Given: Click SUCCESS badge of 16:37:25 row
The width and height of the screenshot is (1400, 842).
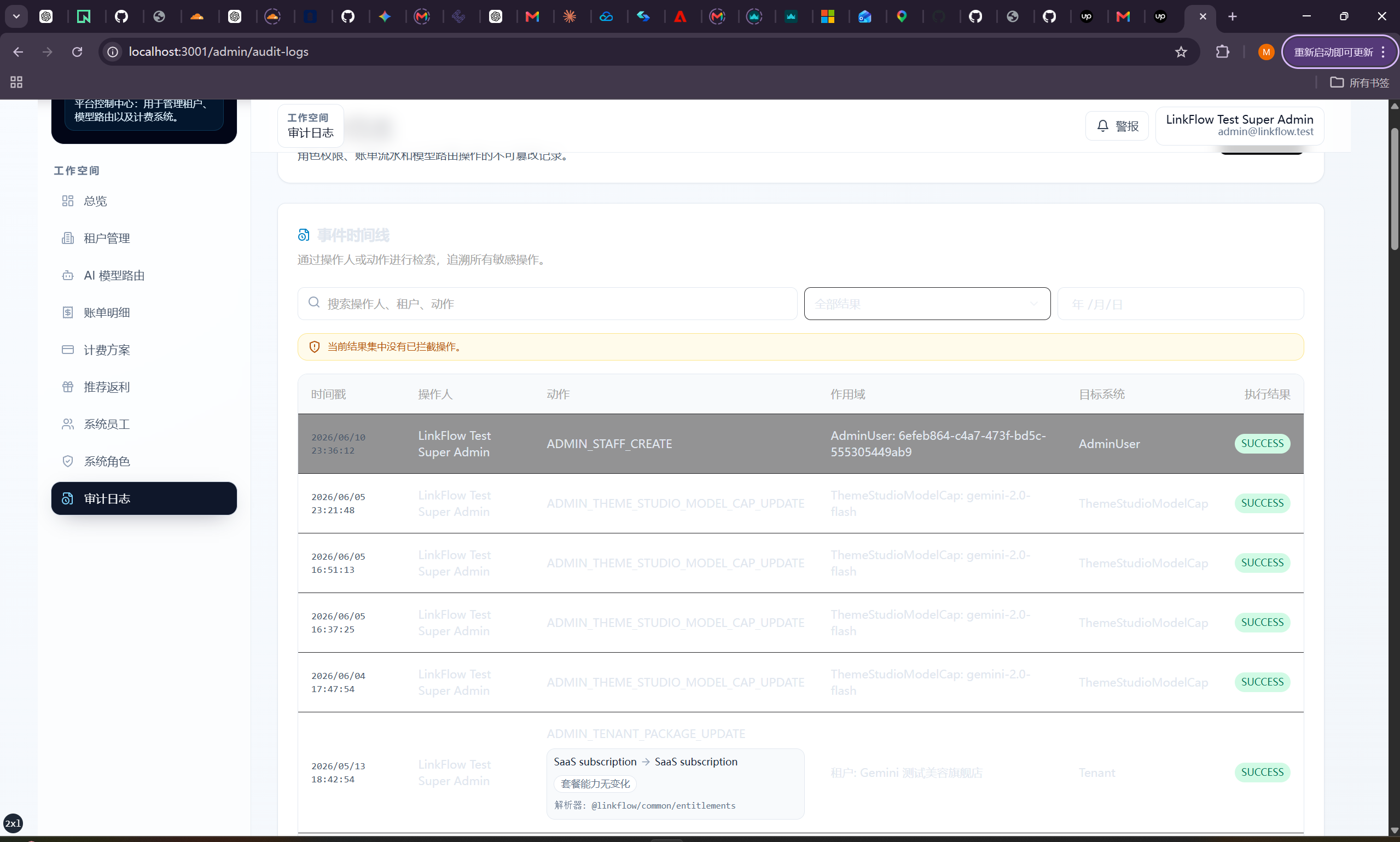Looking at the screenshot, I should (x=1262, y=623).
